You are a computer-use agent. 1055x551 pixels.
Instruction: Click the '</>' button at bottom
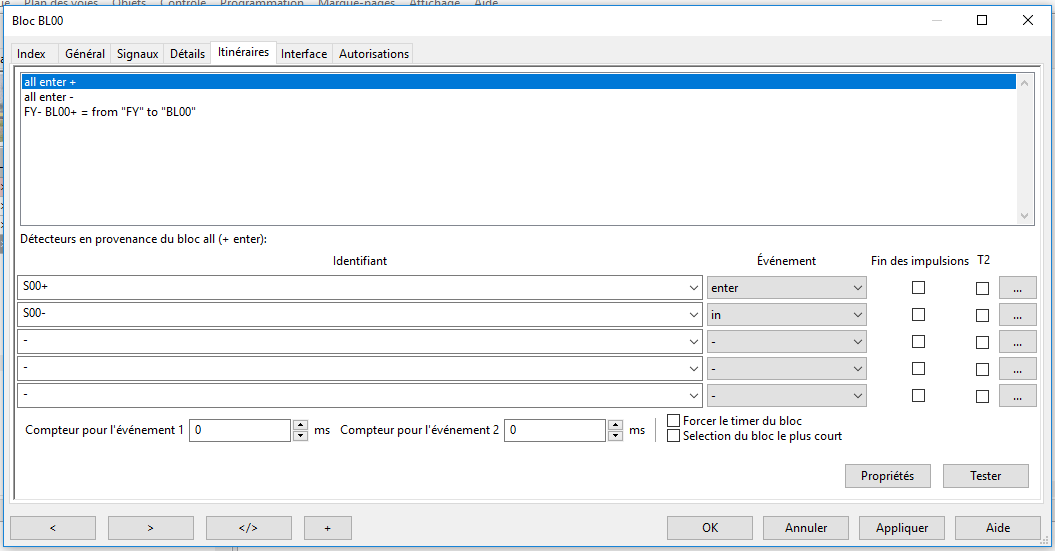[248, 528]
